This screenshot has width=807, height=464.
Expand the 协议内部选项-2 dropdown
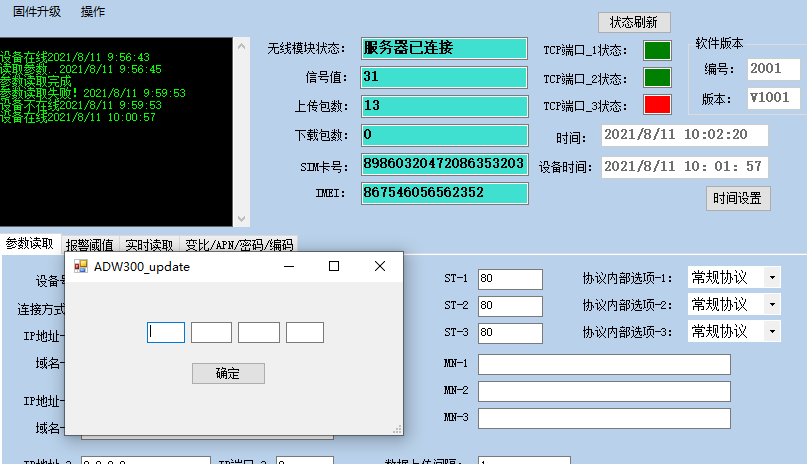click(772, 304)
